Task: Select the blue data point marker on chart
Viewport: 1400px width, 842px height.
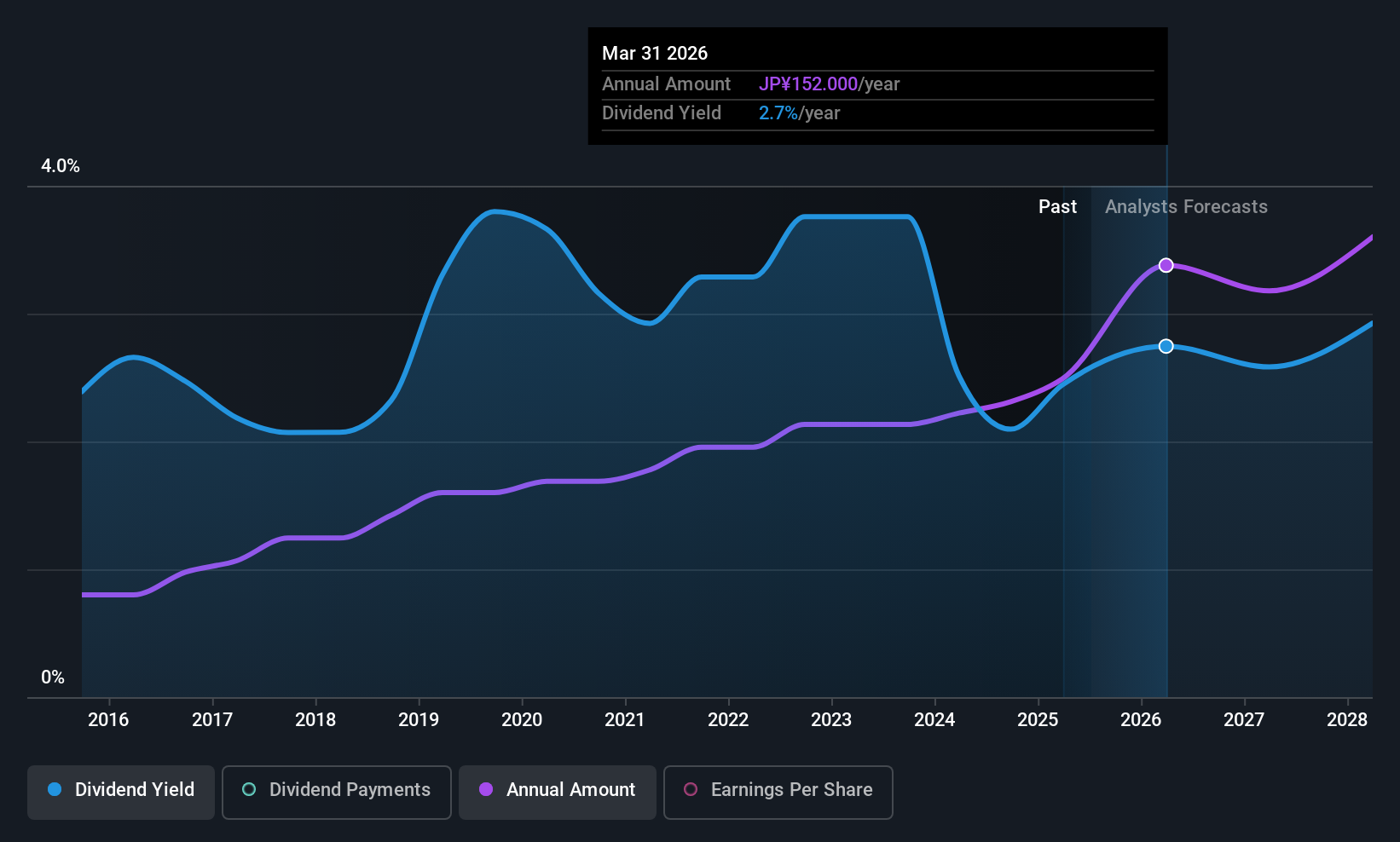Action: click(x=1166, y=346)
